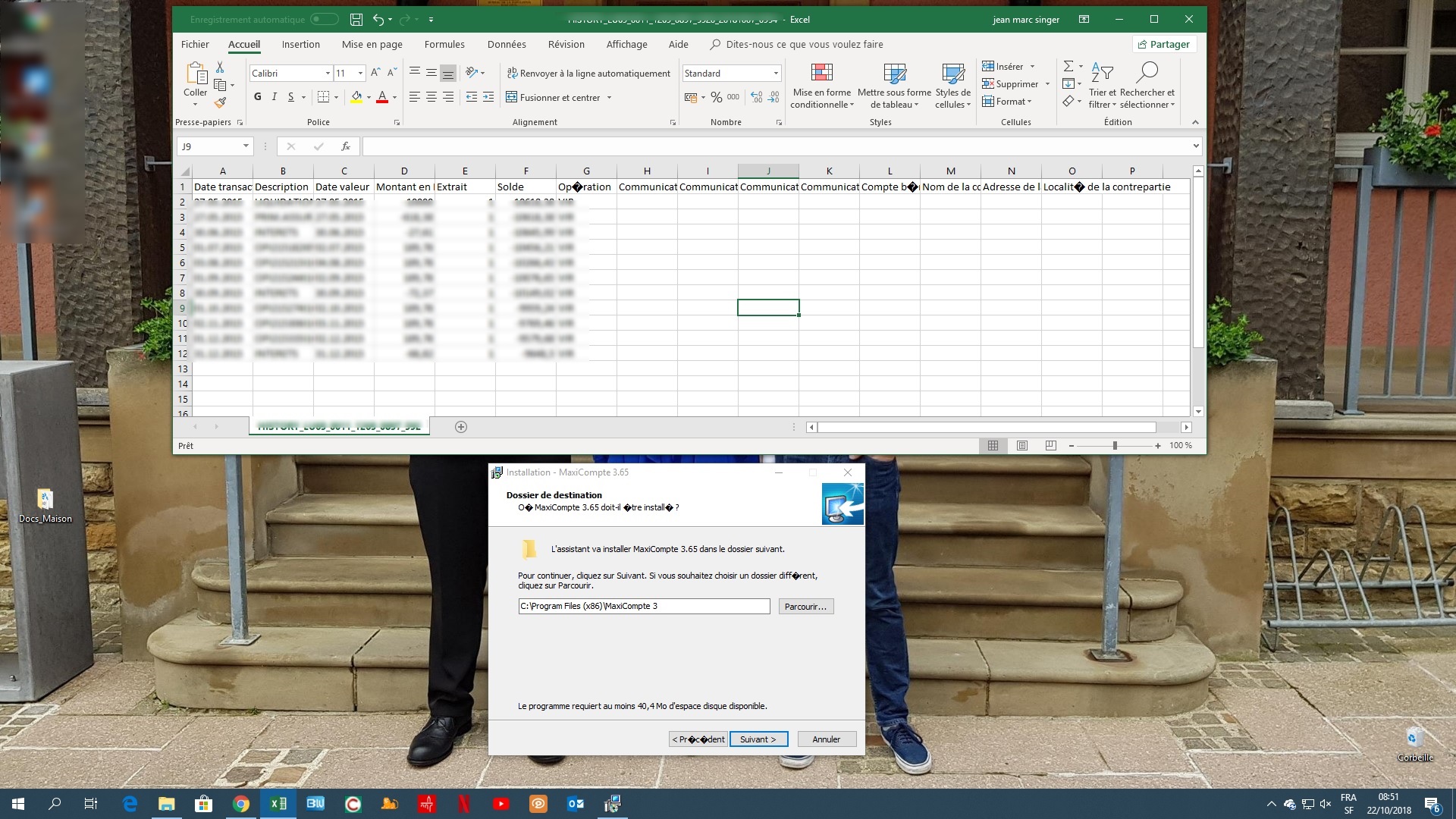This screenshot has height=819, width=1456.
Task: Center text horizontally in the cell
Action: coord(431,97)
